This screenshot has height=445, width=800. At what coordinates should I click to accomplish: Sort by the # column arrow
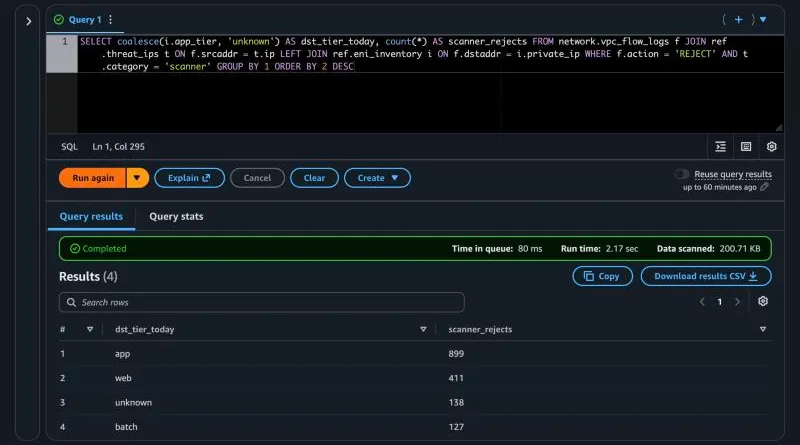tap(90, 329)
